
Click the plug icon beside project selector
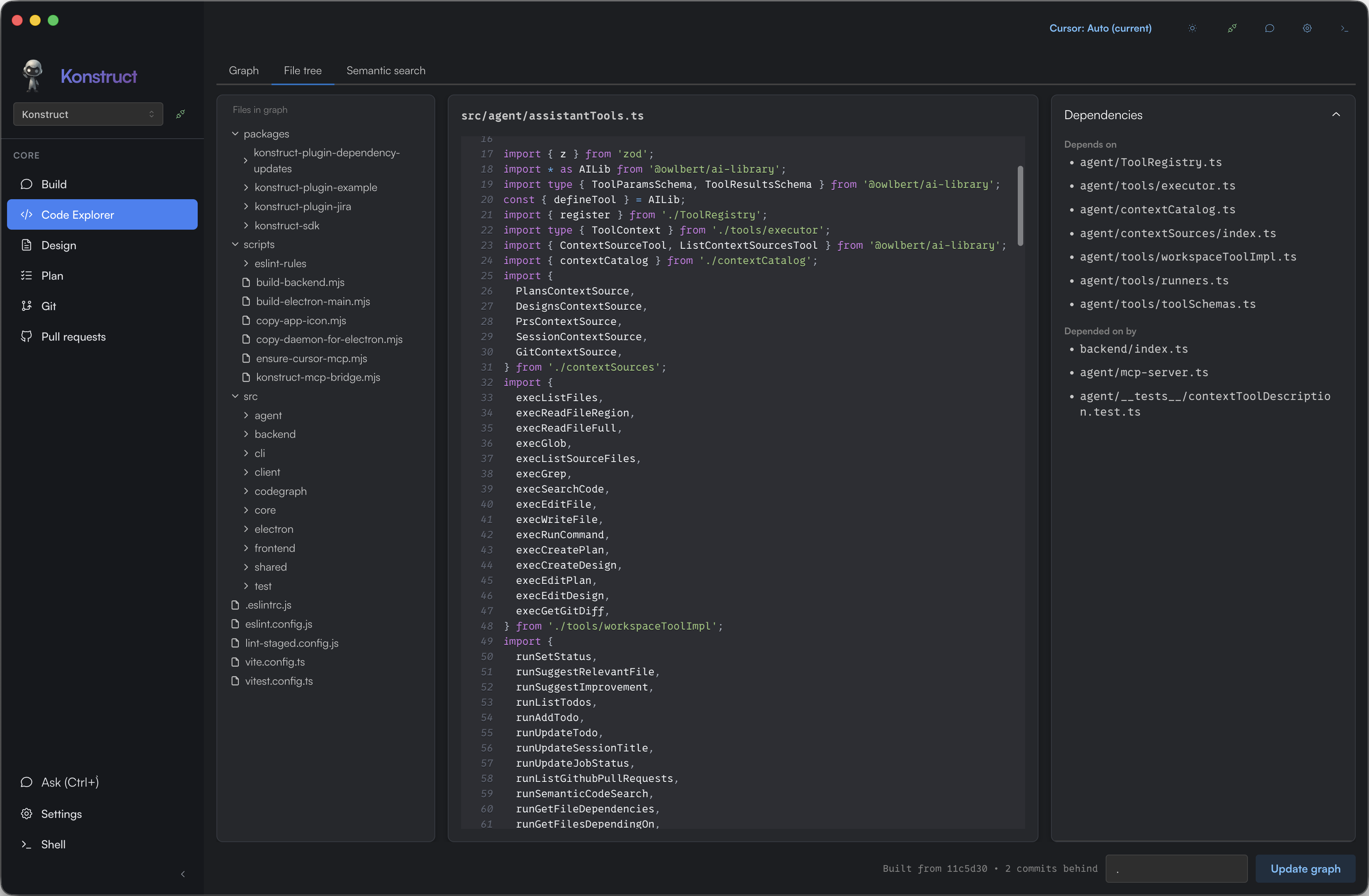(181, 114)
